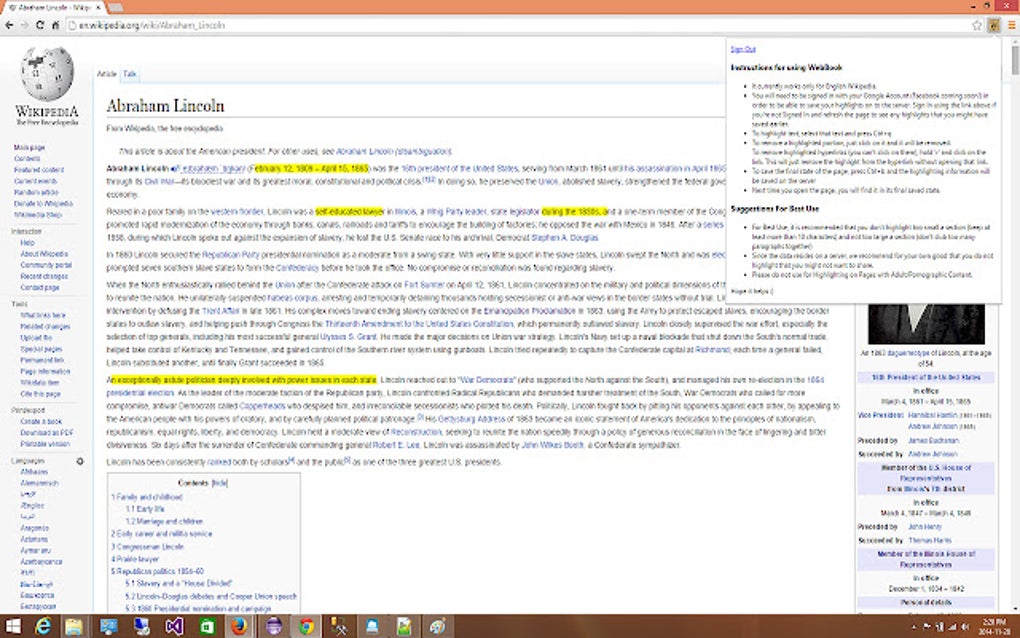Click Page information link
Screen dimensions: 1020x638
(x=45, y=371)
